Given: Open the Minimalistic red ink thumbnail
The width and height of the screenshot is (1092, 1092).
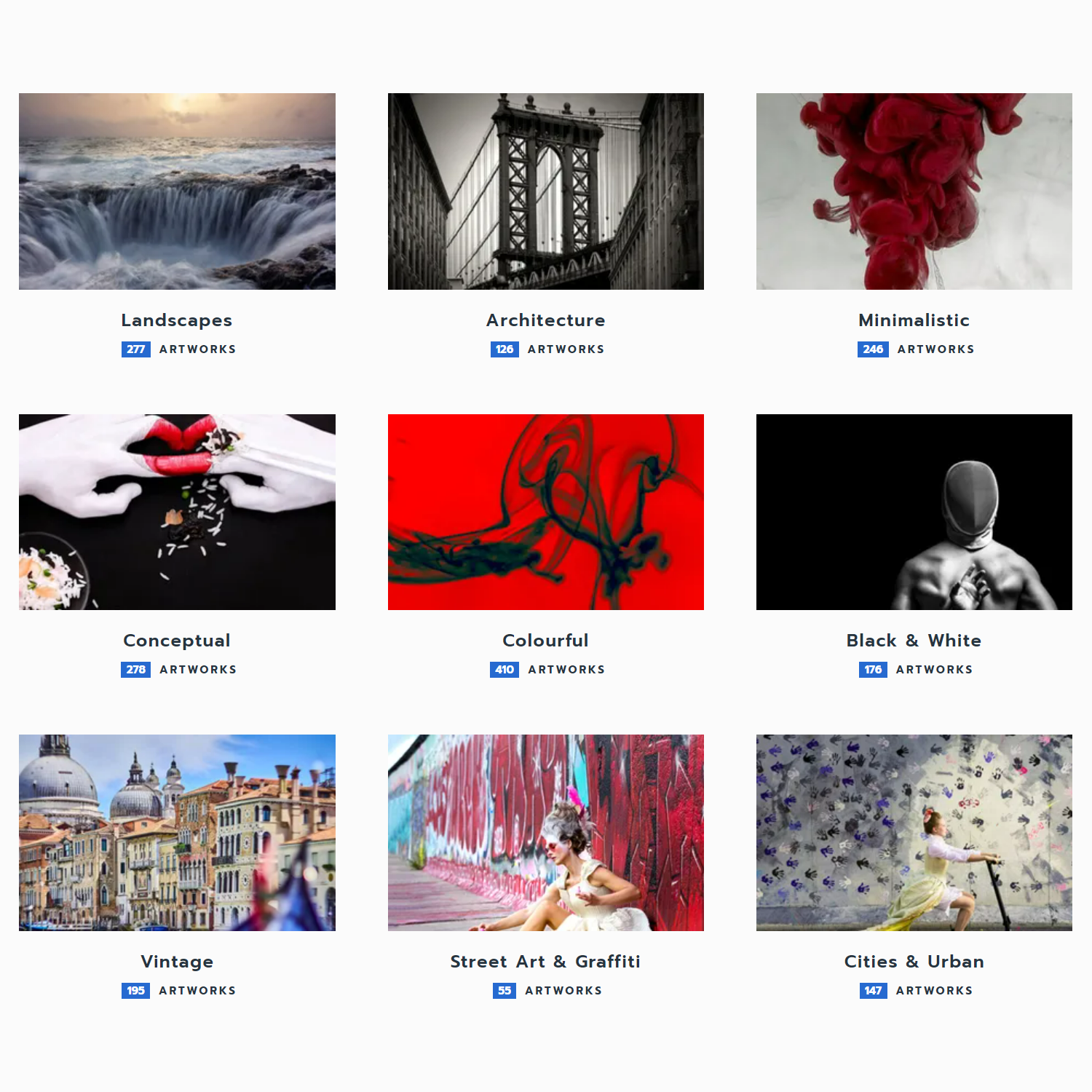Looking at the screenshot, I should 914,191.
